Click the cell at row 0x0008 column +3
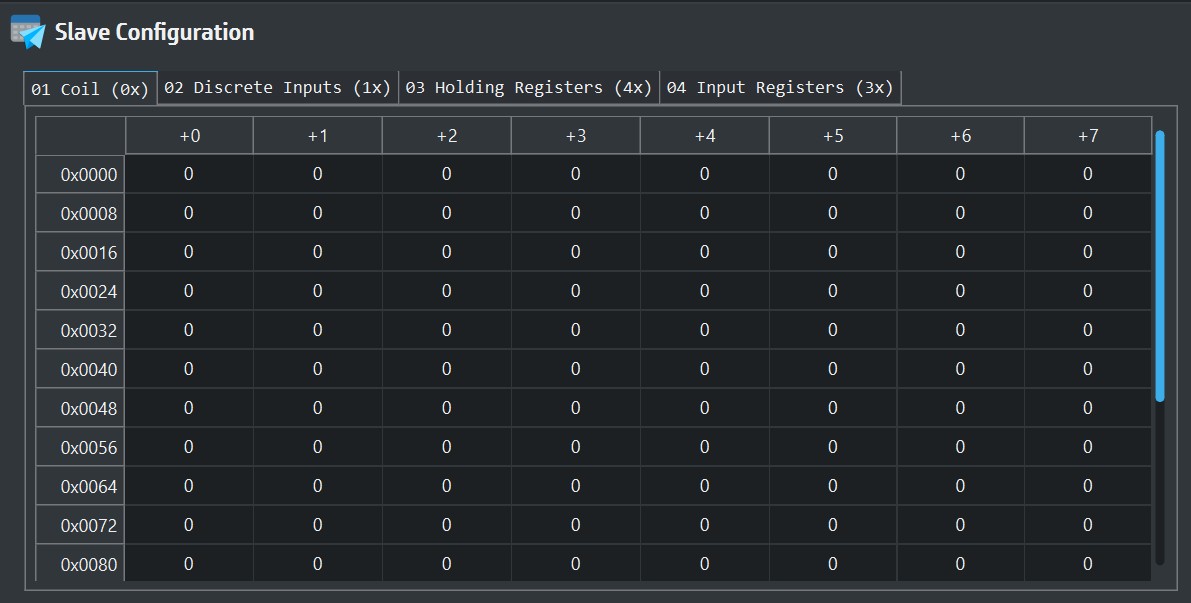The height and width of the screenshot is (603, 1191). pos(575,212)
